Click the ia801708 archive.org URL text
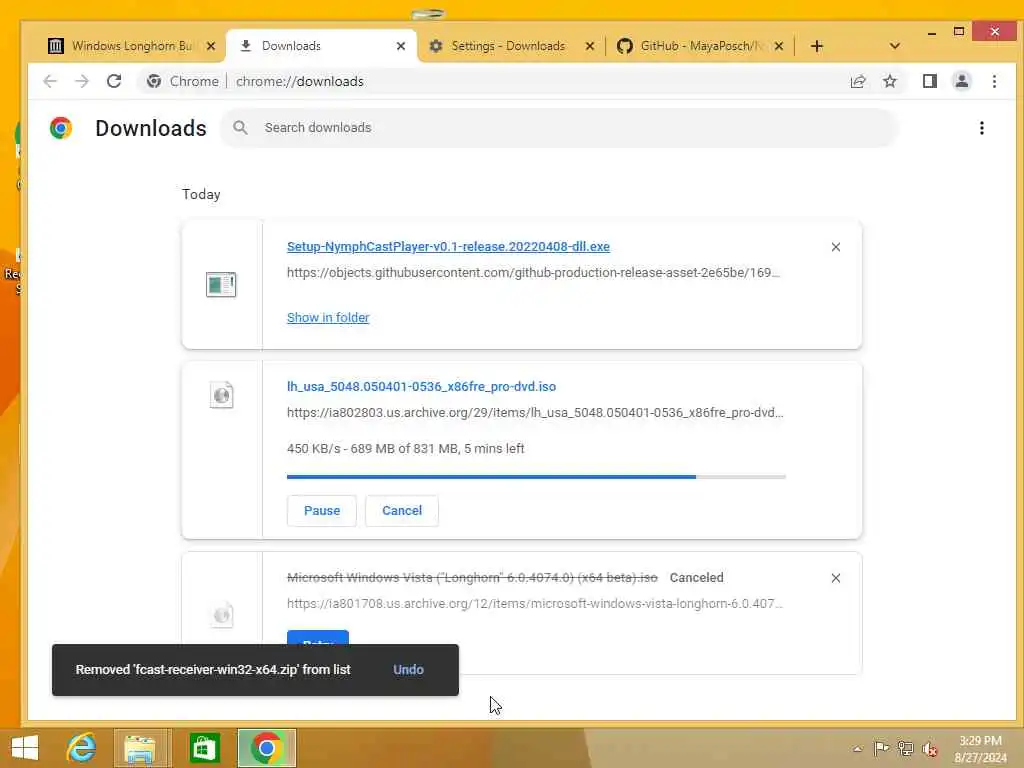This screenshot has height=768, width=1024. pos(535,603)
